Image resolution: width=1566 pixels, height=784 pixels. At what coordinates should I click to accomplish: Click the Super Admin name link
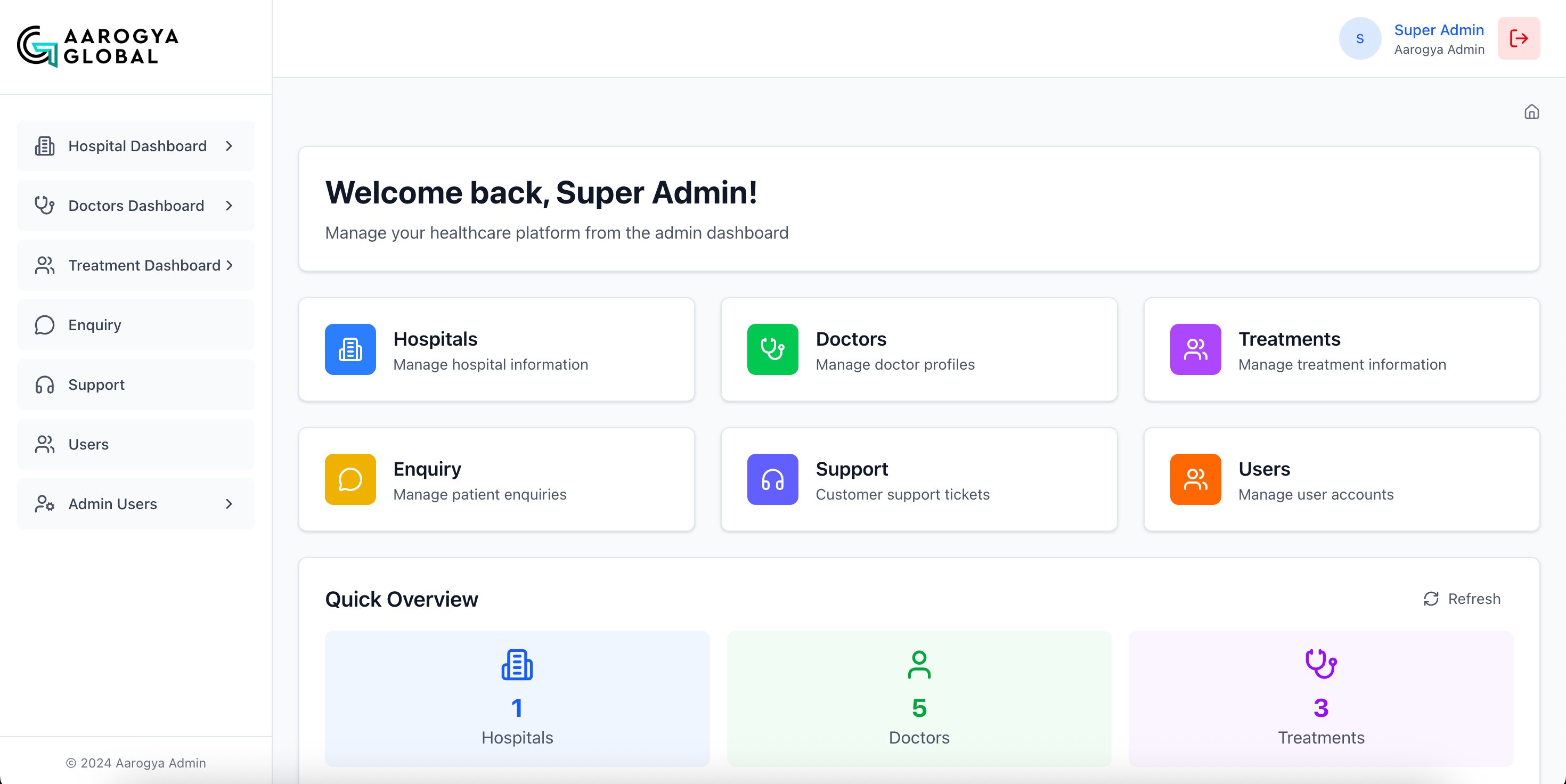pos(1439,30)
